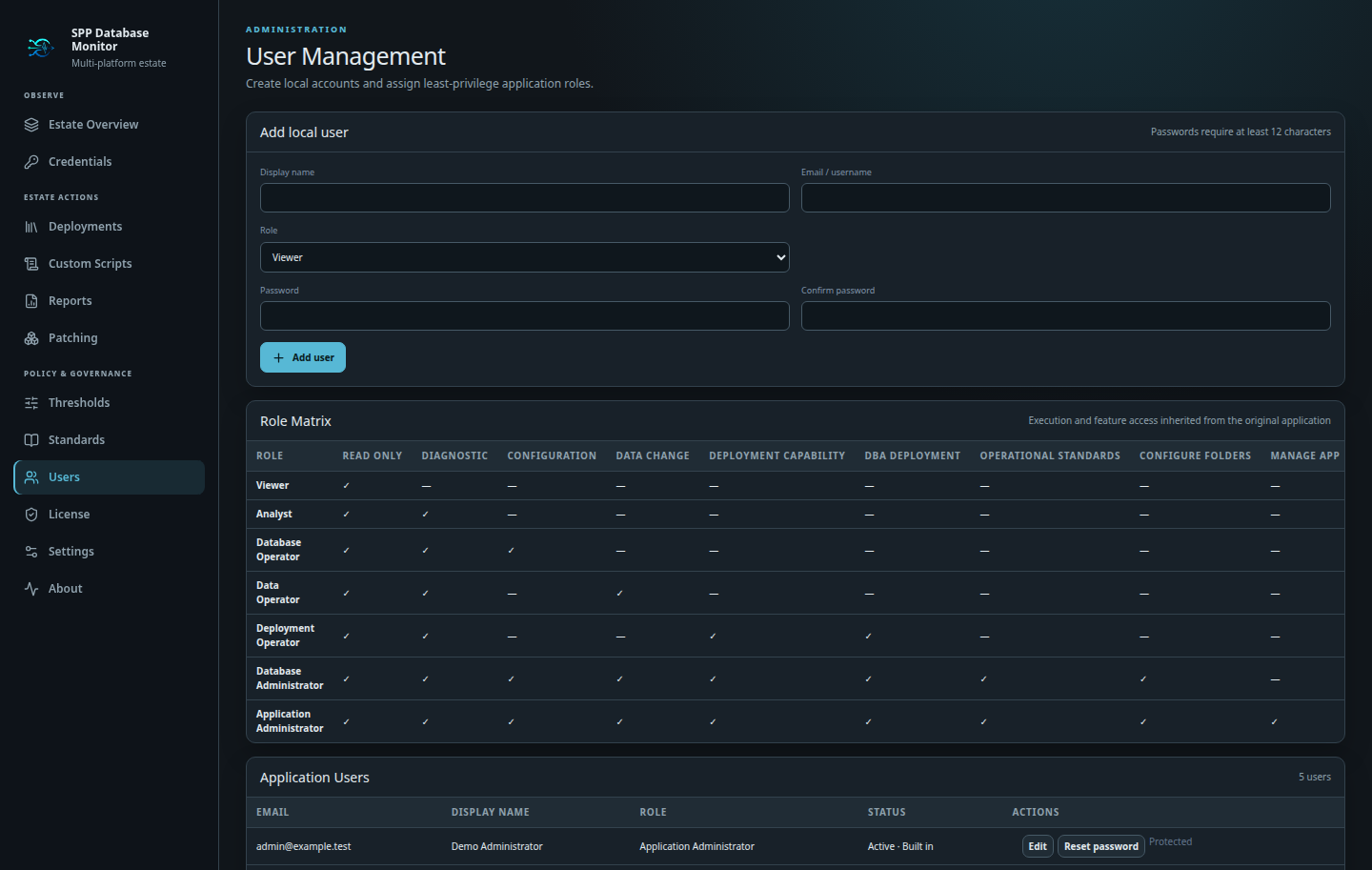This screenshot has height=870, width=1372.
Task: Open Settings from the sidebar
Action: click(x=109, y=552)
